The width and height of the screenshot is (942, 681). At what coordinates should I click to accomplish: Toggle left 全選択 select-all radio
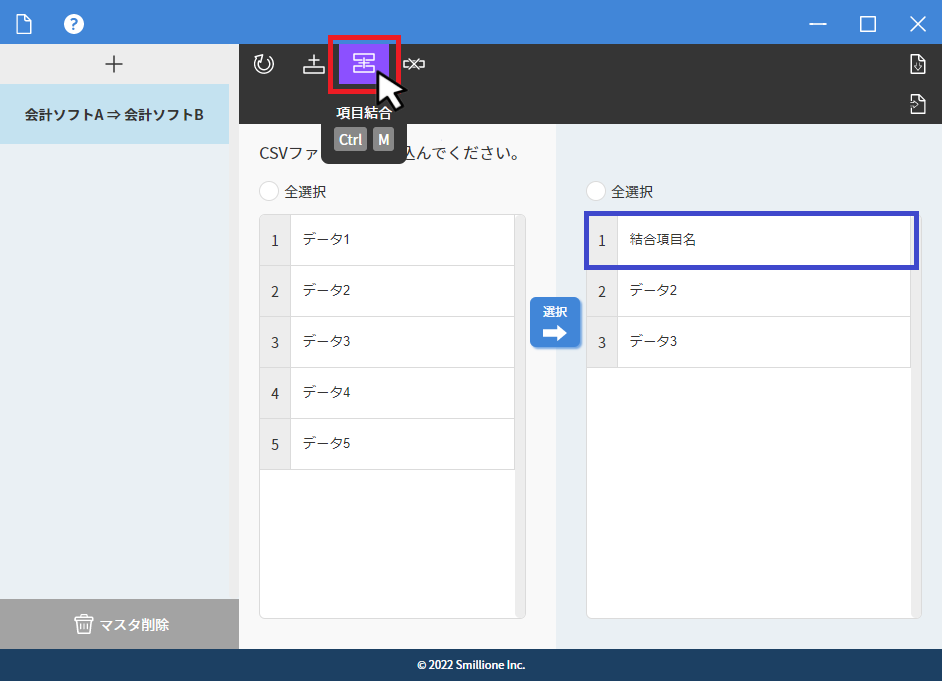tap(269, 191)
